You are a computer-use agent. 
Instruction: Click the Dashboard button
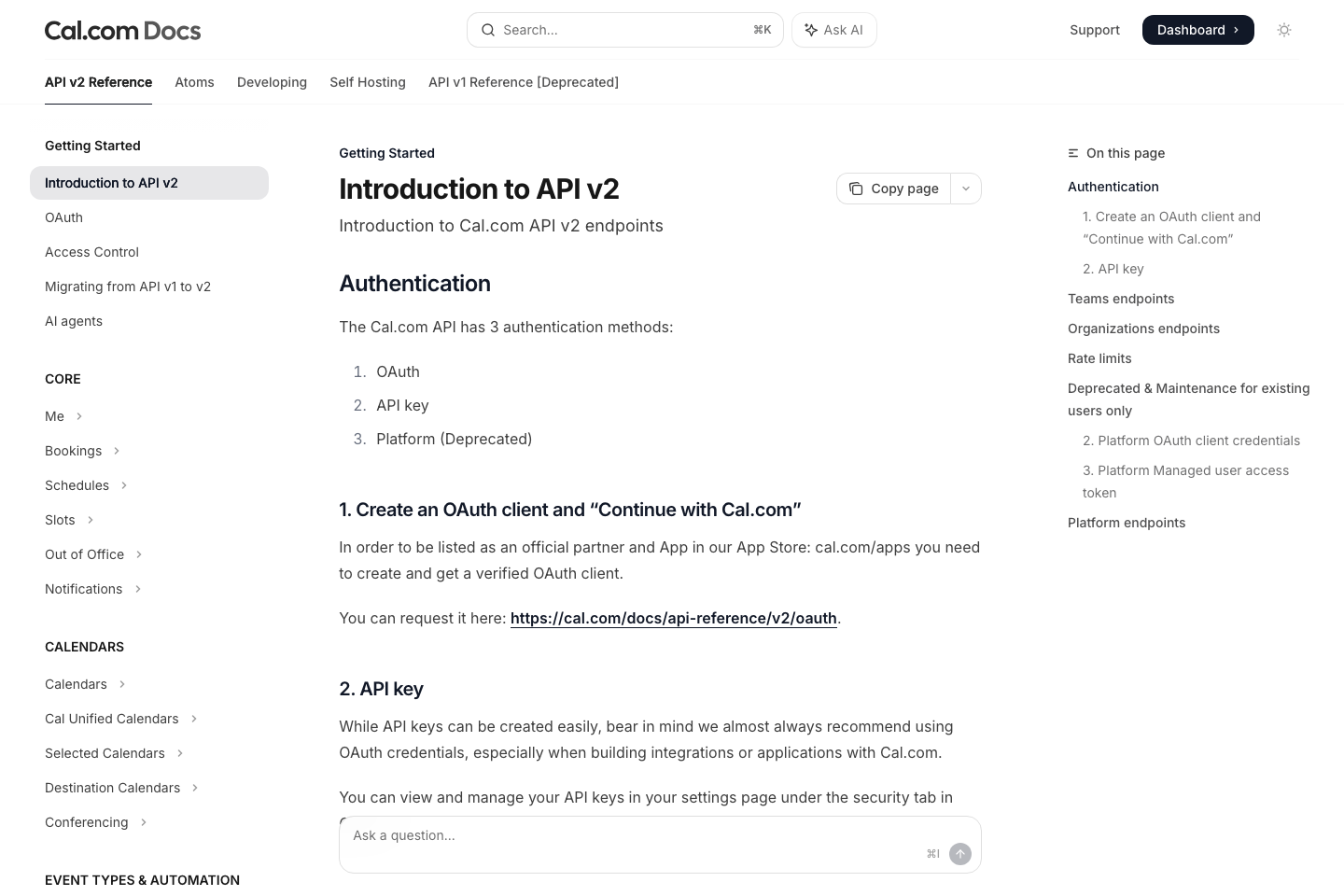[x=1198, y=29]
